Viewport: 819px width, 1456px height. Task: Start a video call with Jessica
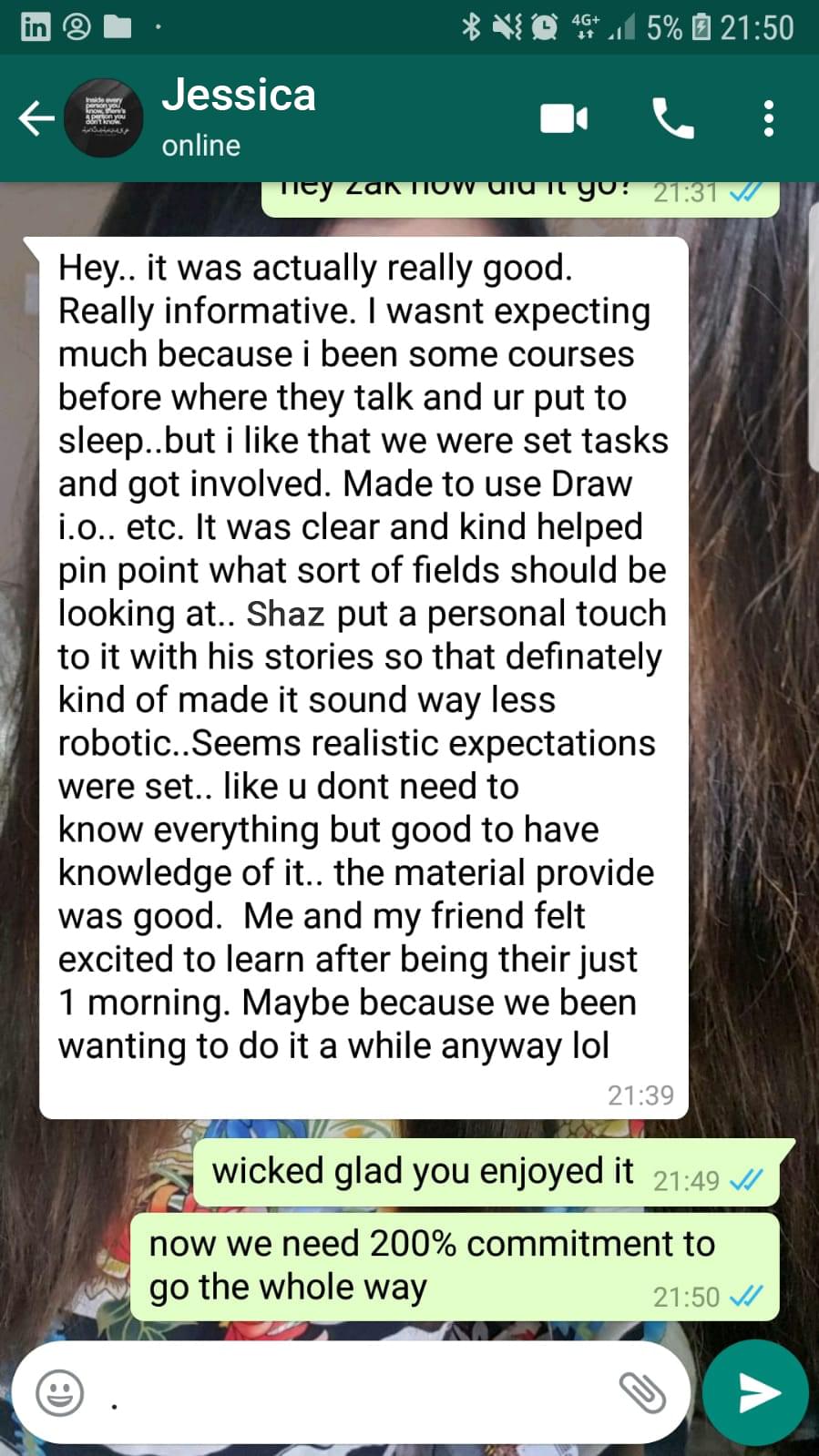564,118
